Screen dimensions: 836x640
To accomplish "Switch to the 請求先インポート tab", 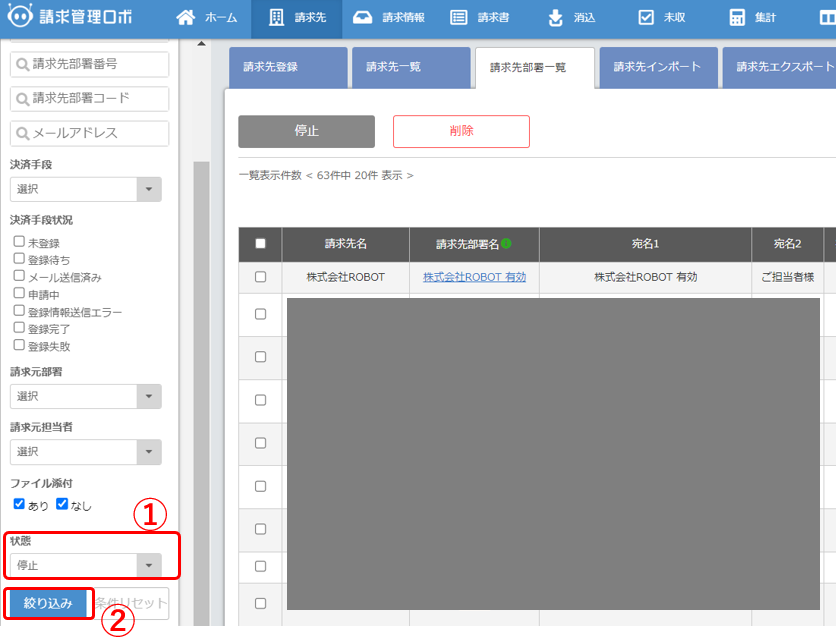I will (x=657, y=67).
